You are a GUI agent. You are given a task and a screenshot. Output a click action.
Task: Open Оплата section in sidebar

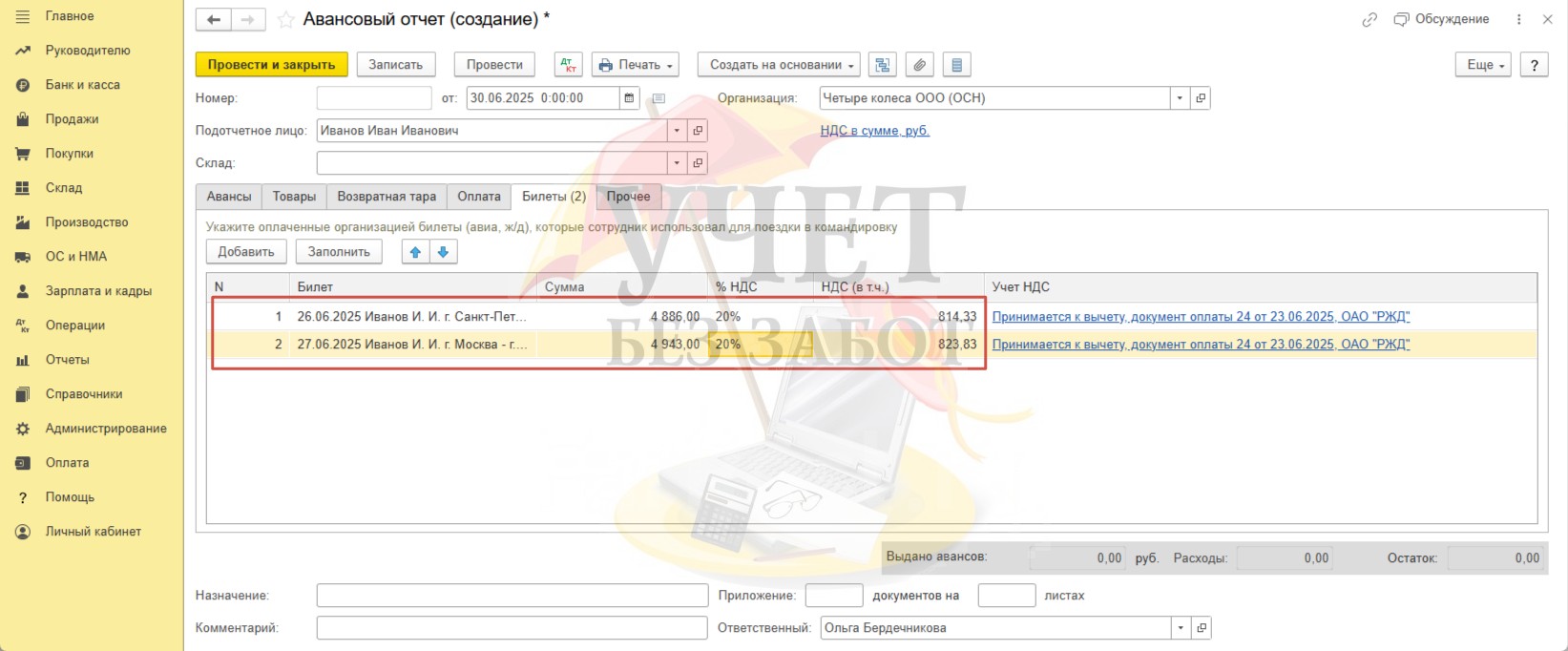point(67,463)
